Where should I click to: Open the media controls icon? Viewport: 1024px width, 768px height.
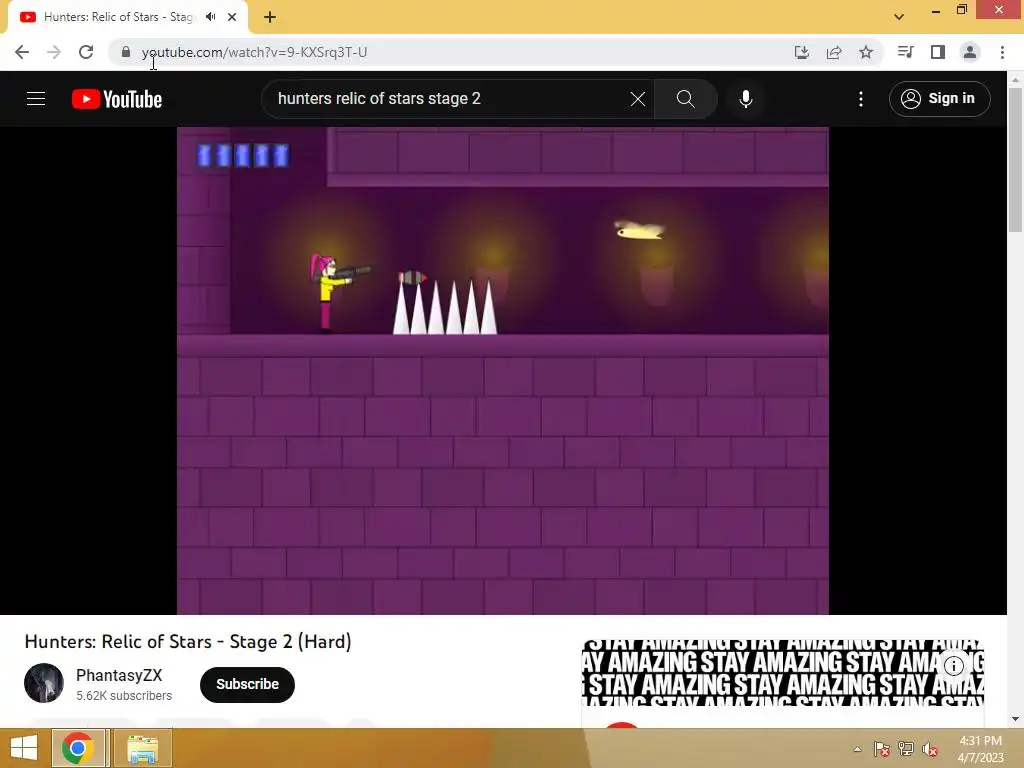905,52
